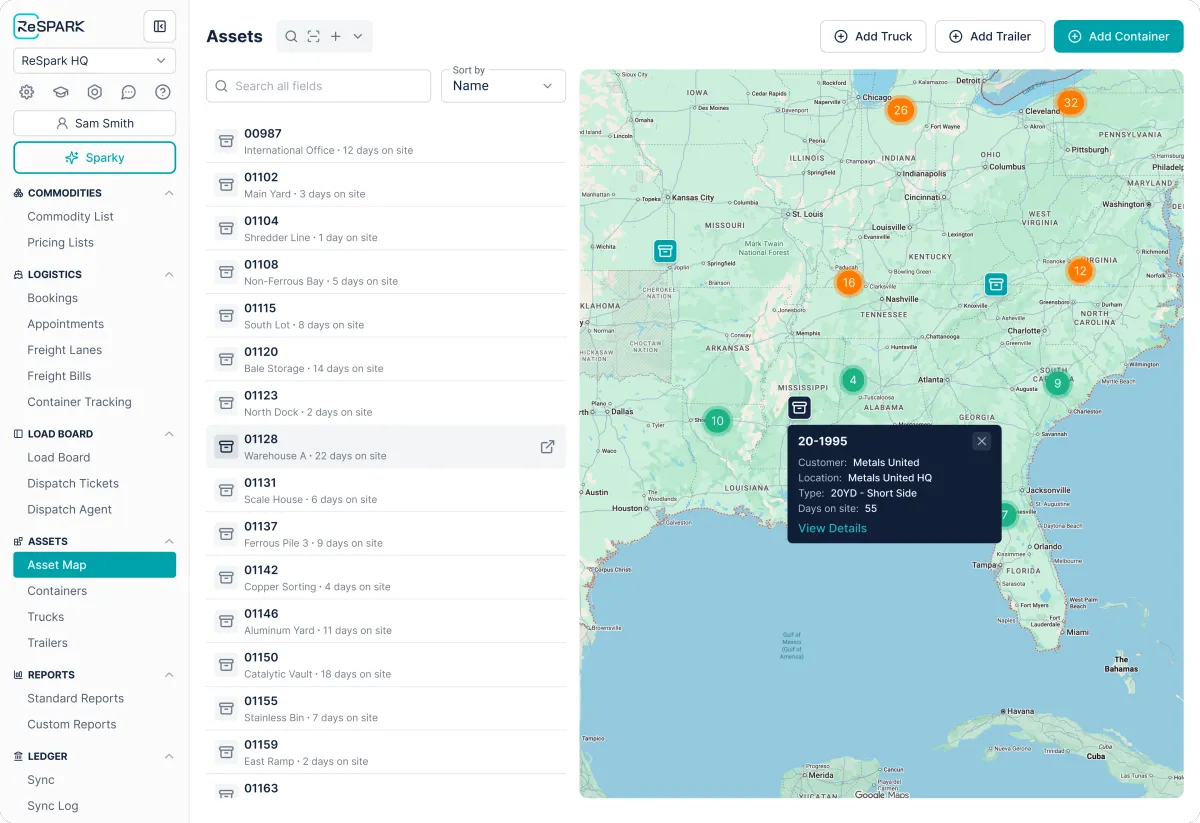
Task: Go to Dispatch Tickets page
Action: pos(73,483)
